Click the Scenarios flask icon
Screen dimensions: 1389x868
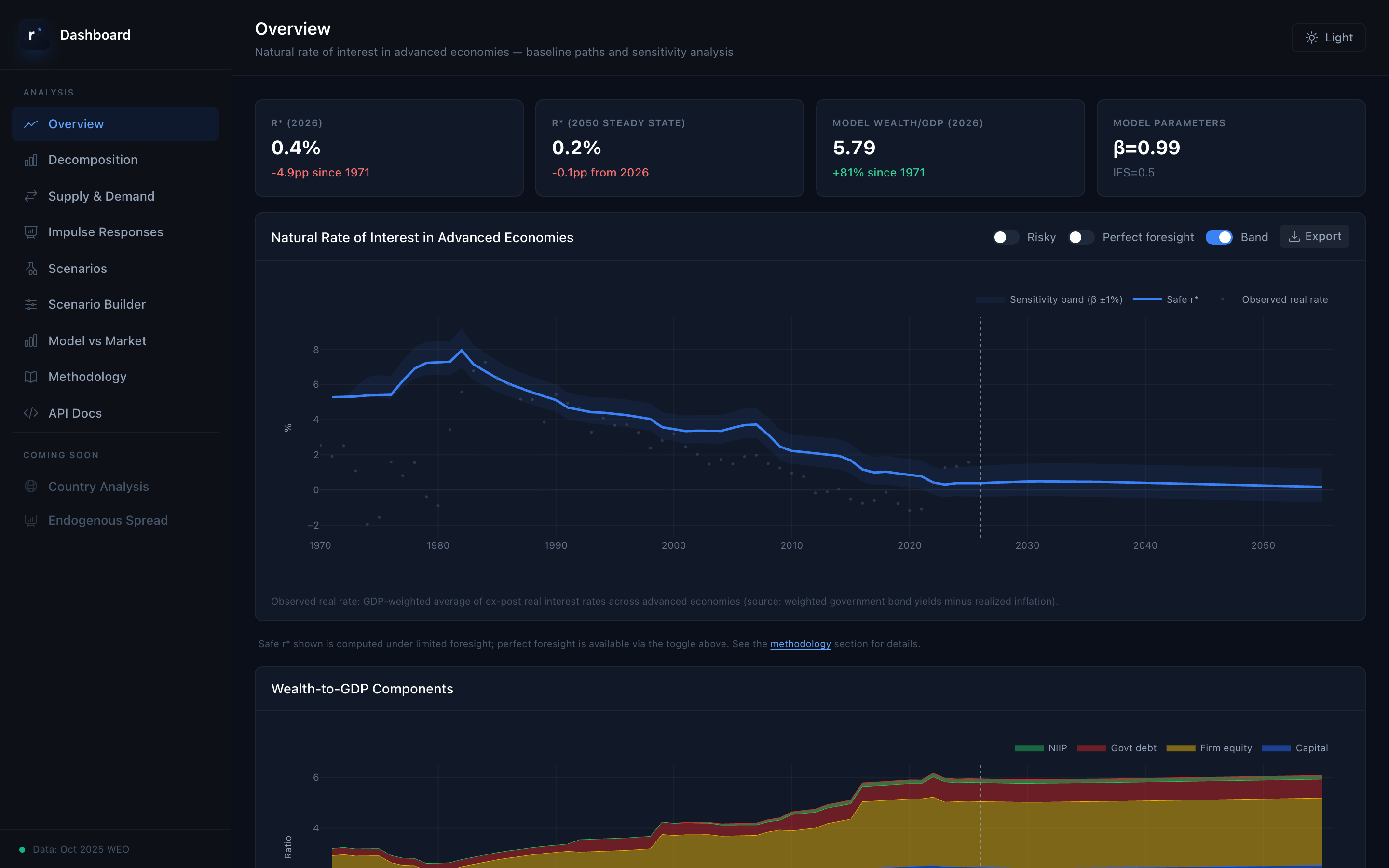(31, 269)
